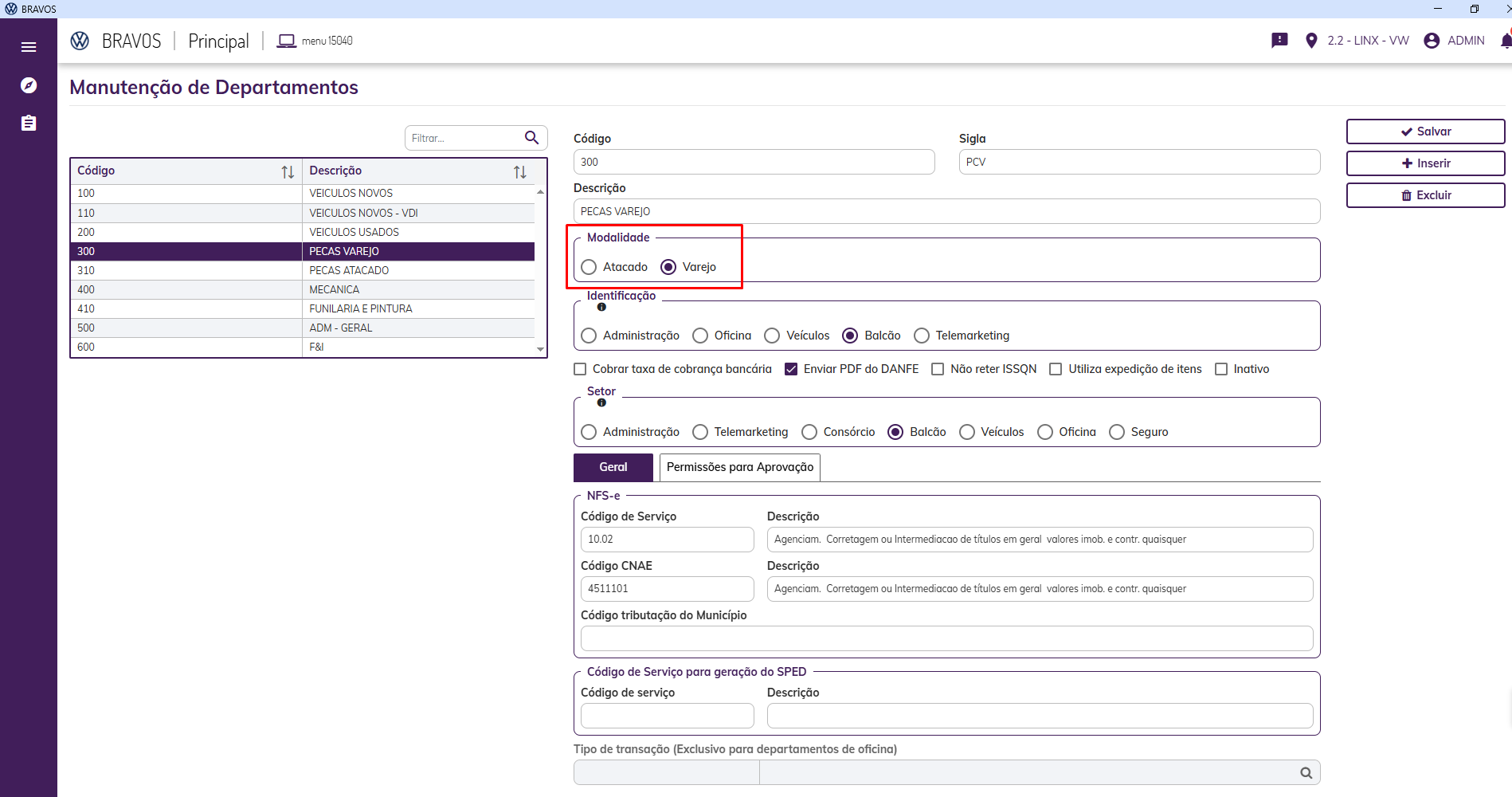Toggle Cobrar taxa de cobrança bancária checkbox
This screenshot has height=797, width=1512.
coord(580,369)
